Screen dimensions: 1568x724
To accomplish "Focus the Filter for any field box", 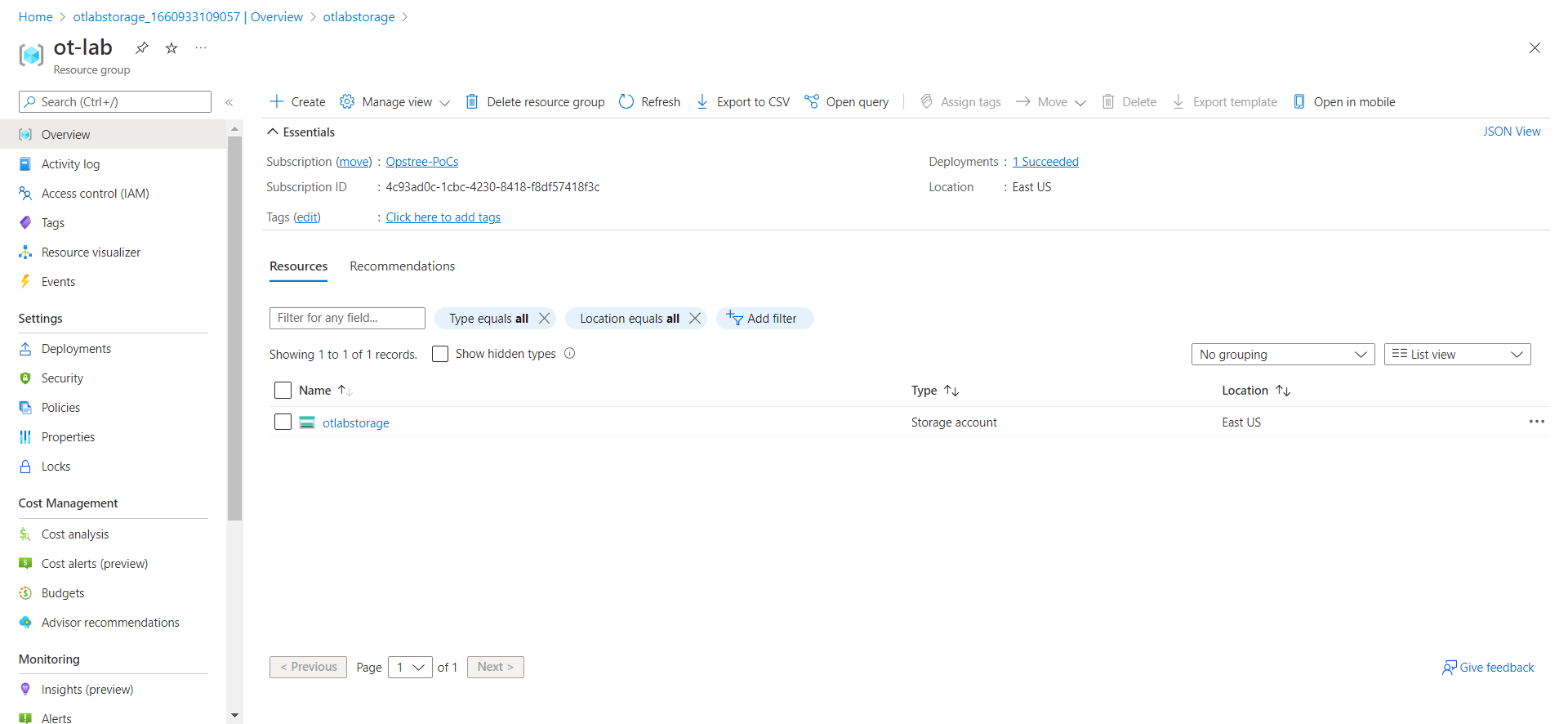I will (347, 318).
